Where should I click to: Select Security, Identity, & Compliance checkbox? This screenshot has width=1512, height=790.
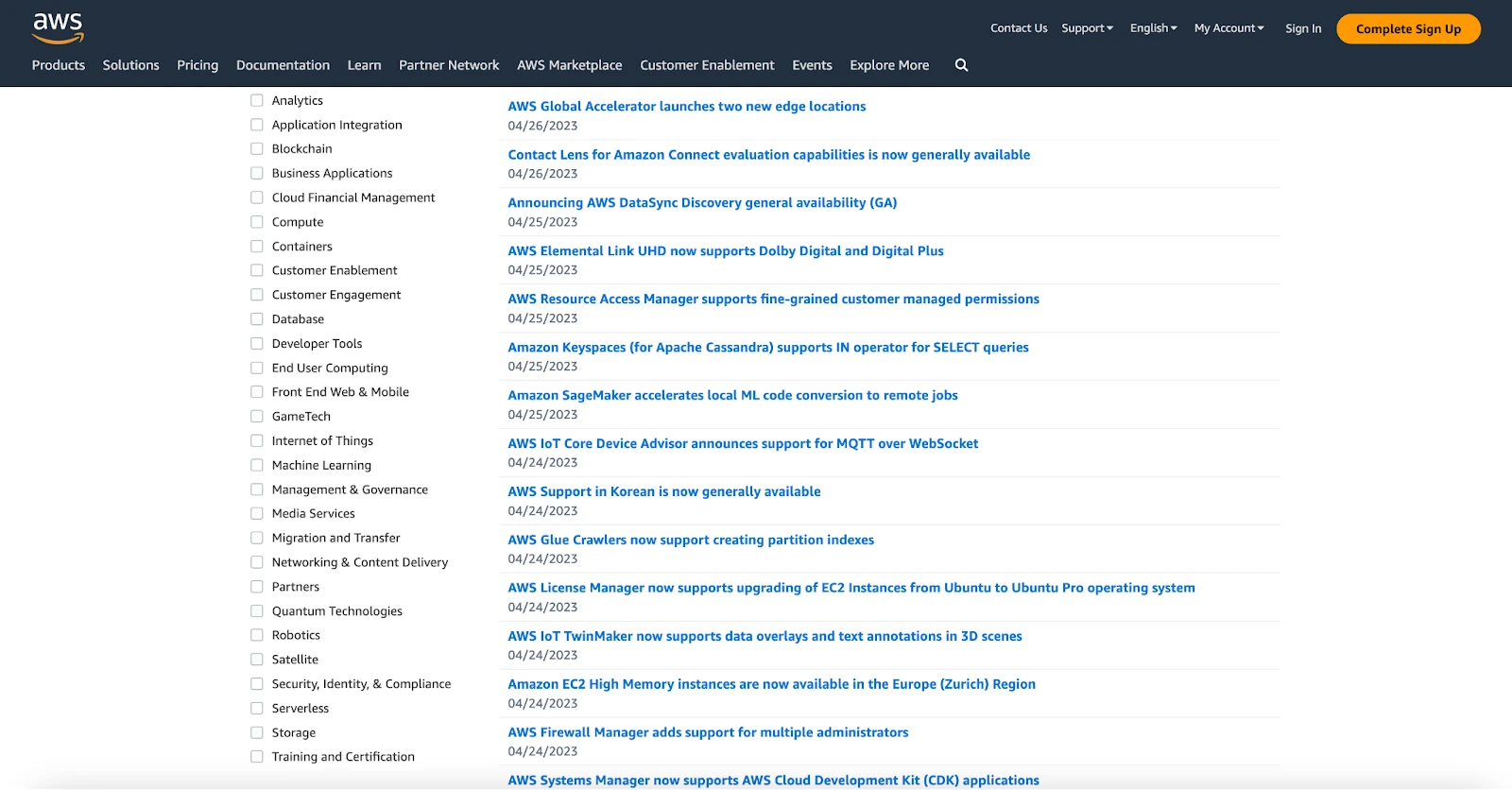click(x=257, y=683)
